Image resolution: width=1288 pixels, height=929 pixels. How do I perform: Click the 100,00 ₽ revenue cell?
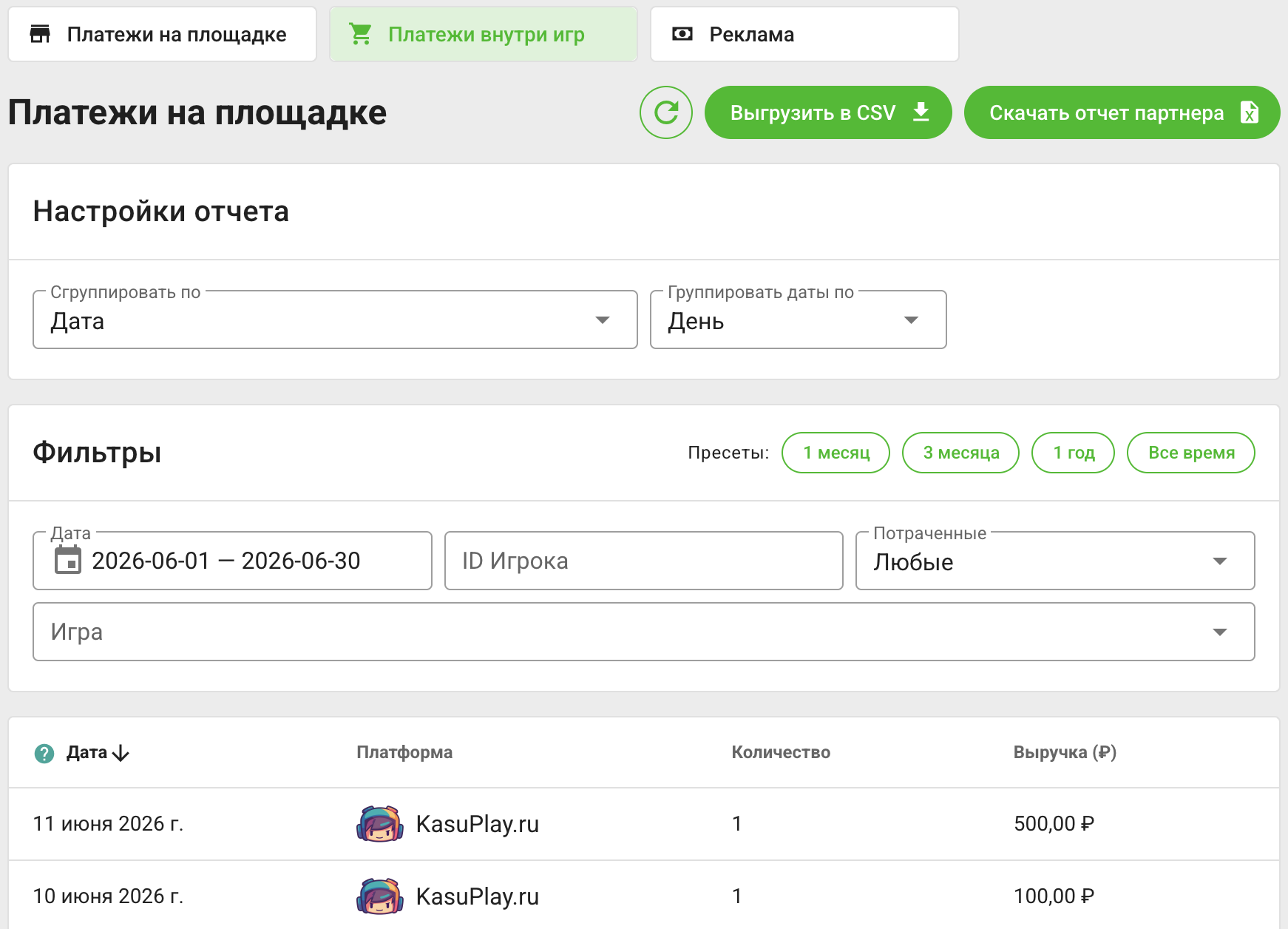point(1054,896)
